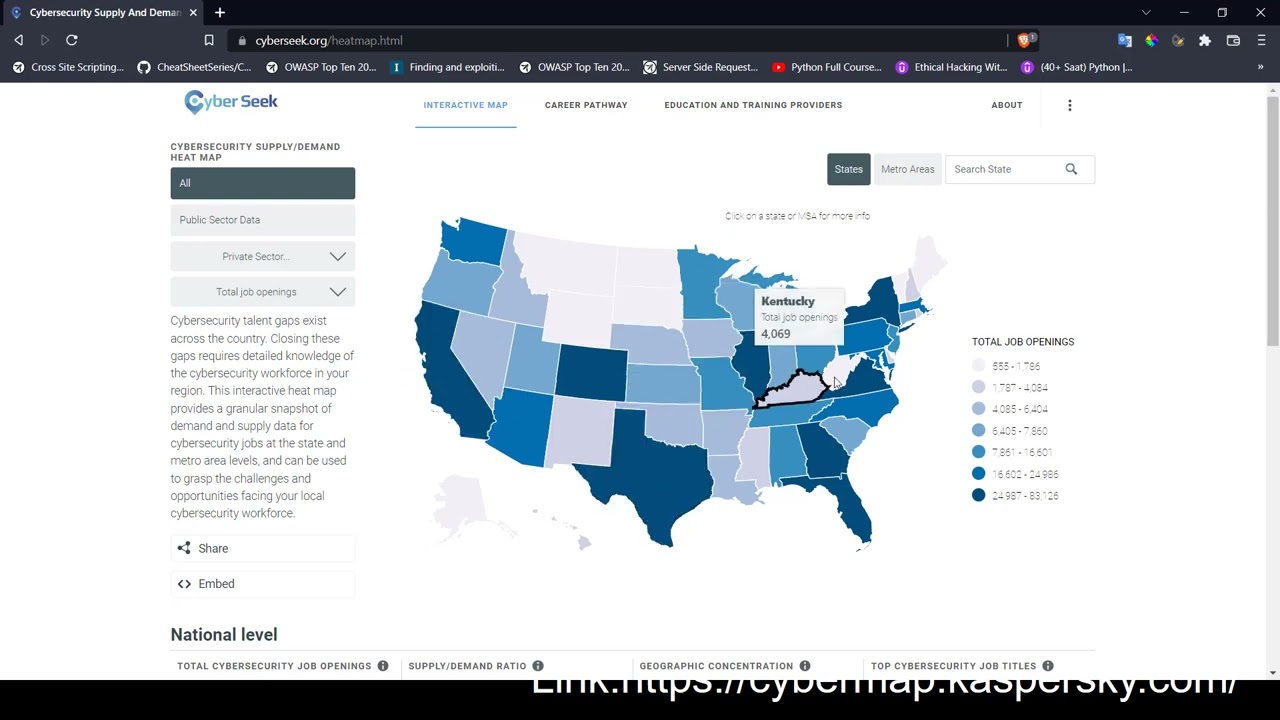Click the '16,602 - 24,986' legend label
Image resolution: width=1280 pixels, height=720 pixels.
tap(1025, 474)
